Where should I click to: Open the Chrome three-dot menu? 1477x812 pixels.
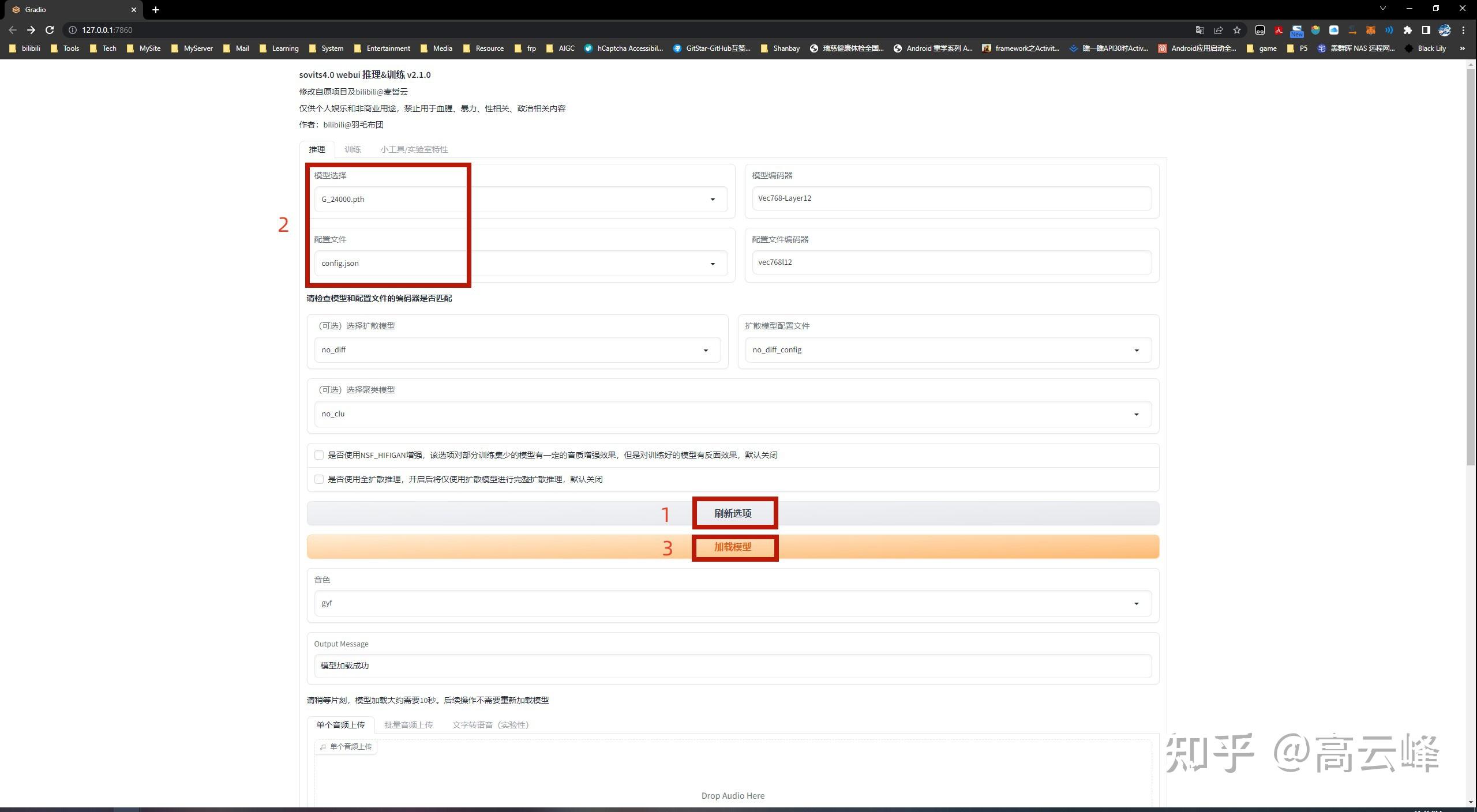(1463, 30)
